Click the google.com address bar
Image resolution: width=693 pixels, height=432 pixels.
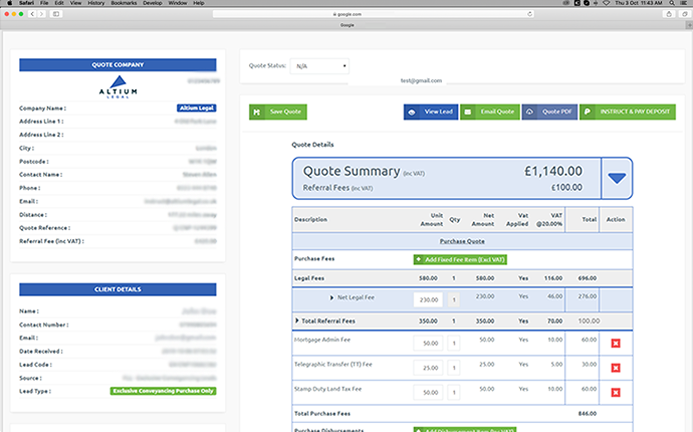click(373, 14)
